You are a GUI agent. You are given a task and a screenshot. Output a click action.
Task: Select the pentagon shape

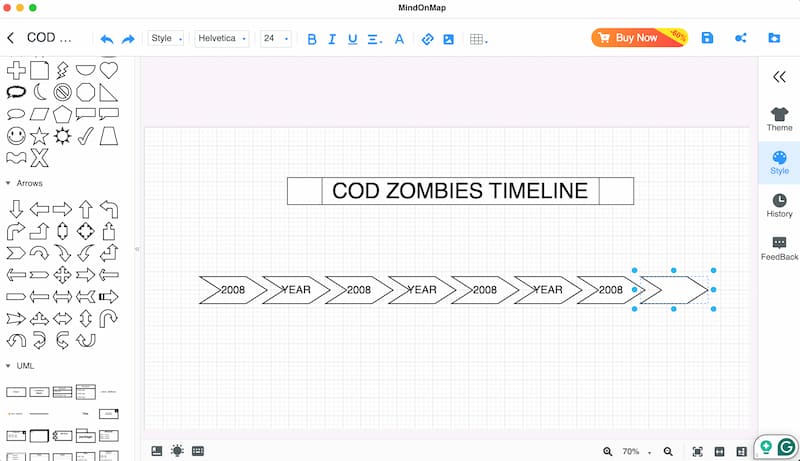point(62,114)
